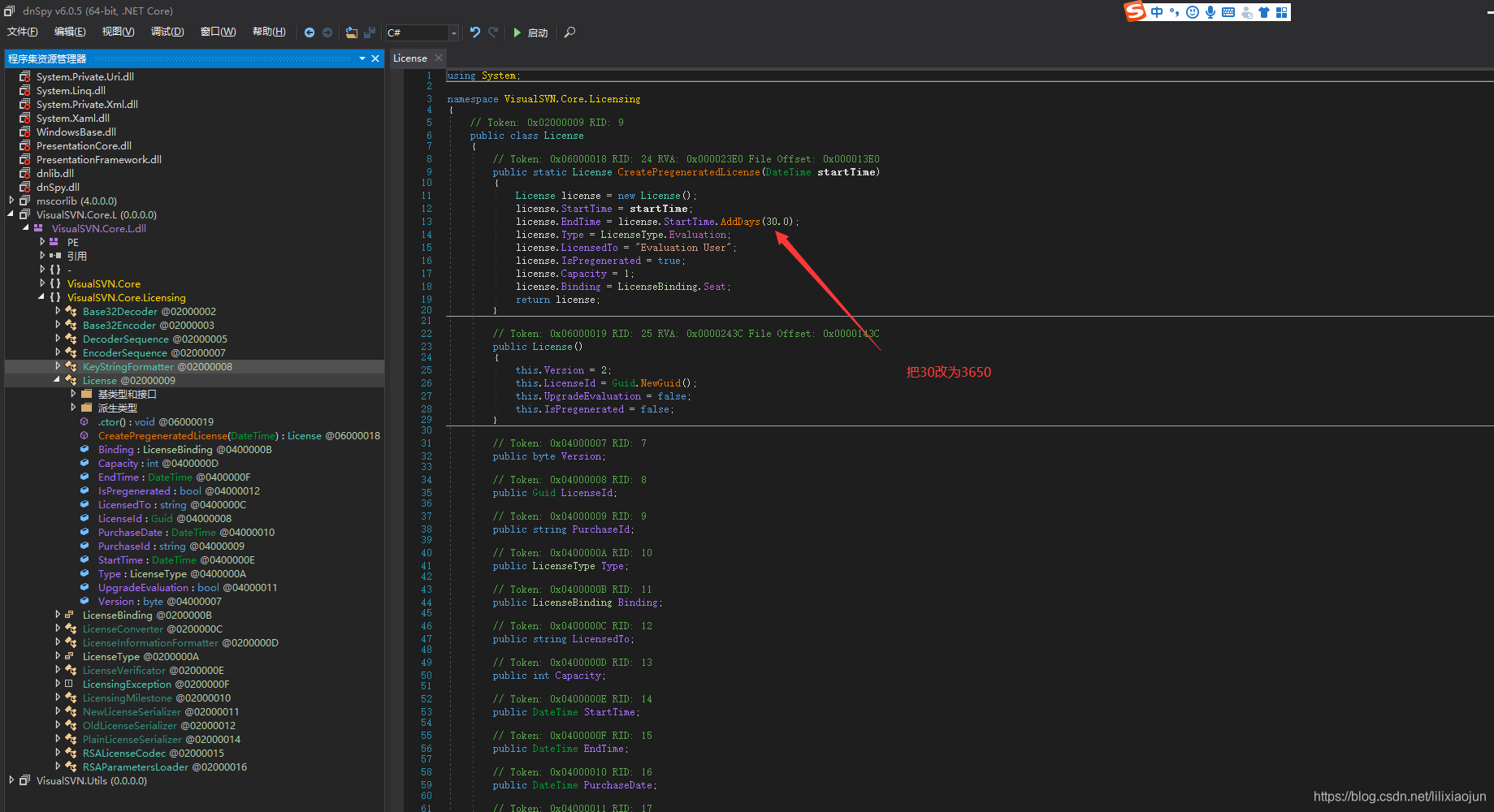Click the Sogou voice input microphone icon
The height and width of the screenshot is (812, 1494).
tap(1210, 12)
